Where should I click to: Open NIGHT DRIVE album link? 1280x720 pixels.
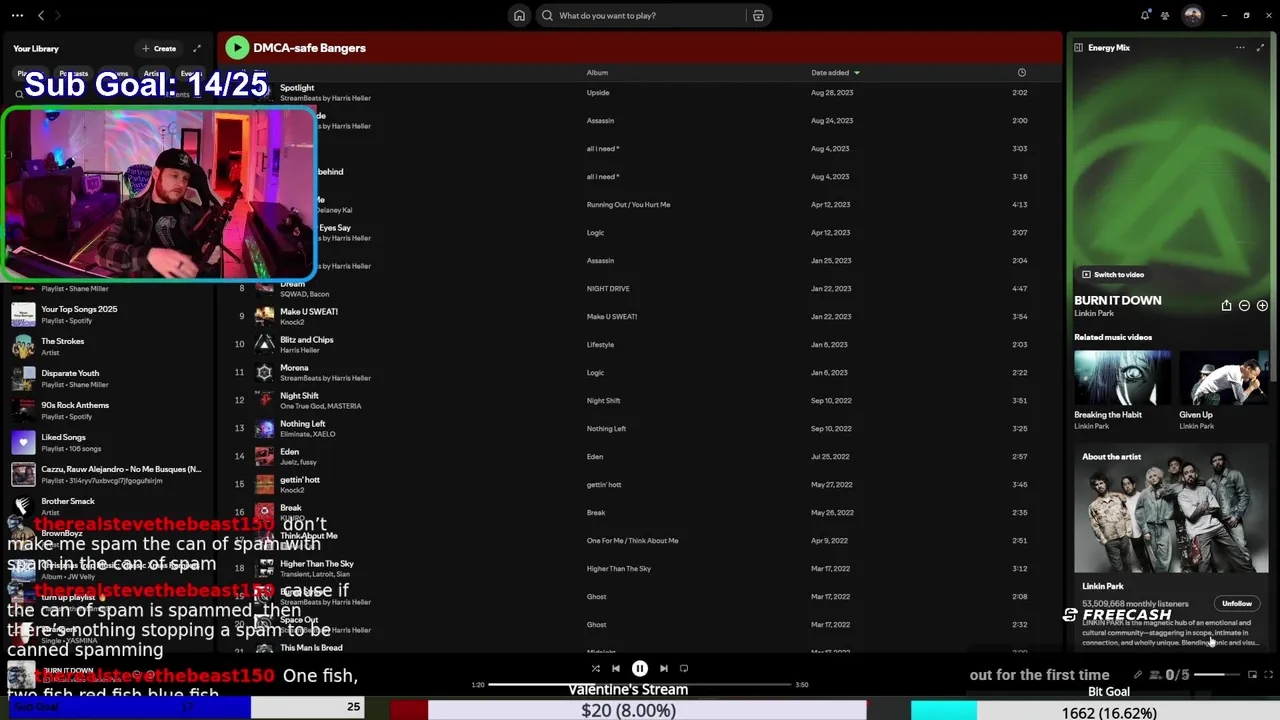(608, 288)
